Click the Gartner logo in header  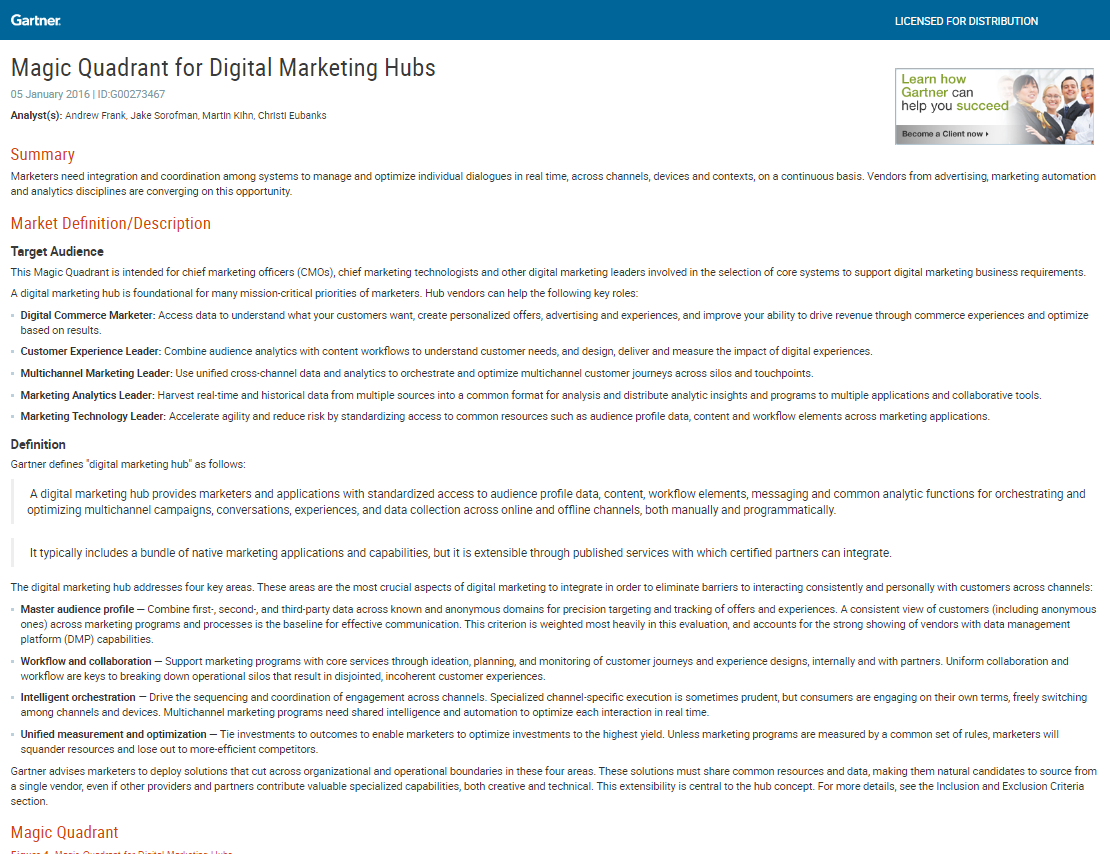[x=35, y=20]
